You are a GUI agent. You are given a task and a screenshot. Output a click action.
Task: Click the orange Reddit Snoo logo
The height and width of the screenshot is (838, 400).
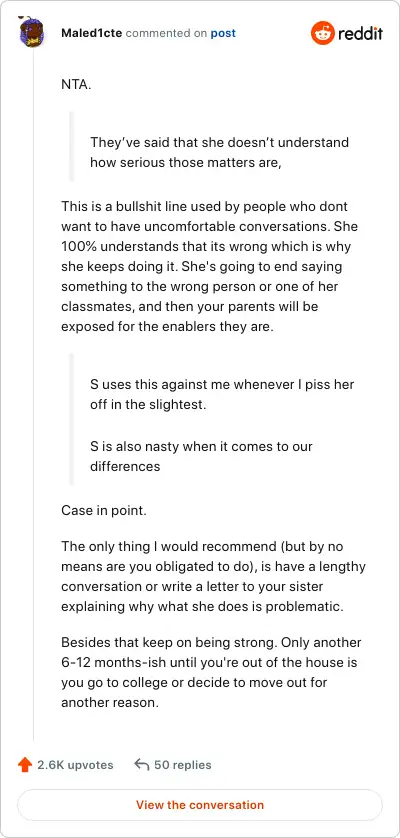tap(322, 33)
